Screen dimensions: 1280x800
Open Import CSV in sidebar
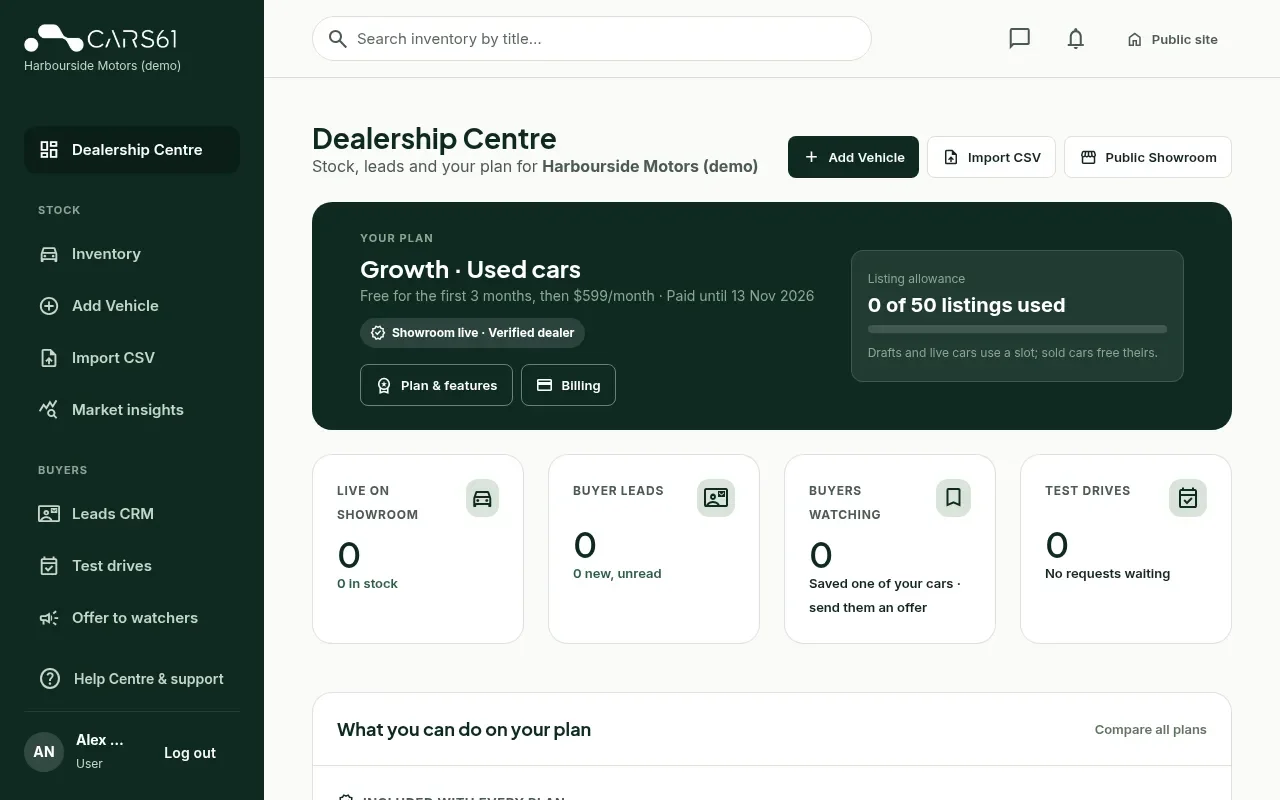(132, 358)
